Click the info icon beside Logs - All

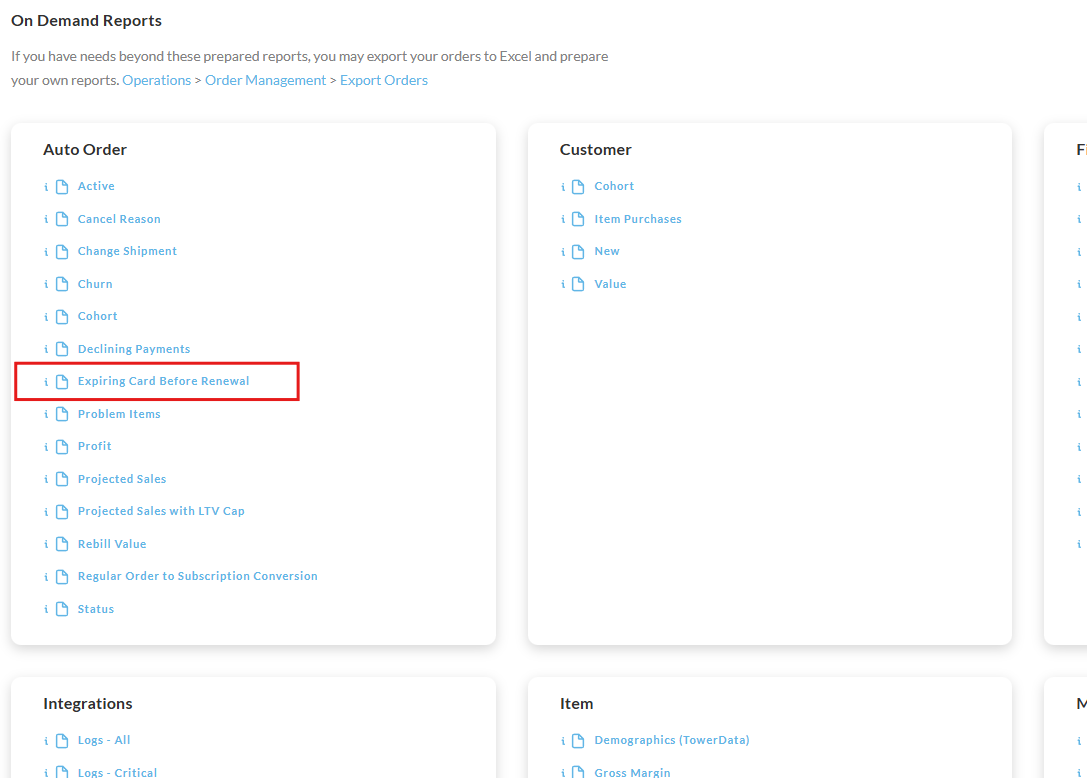click(x=46, y=741)
